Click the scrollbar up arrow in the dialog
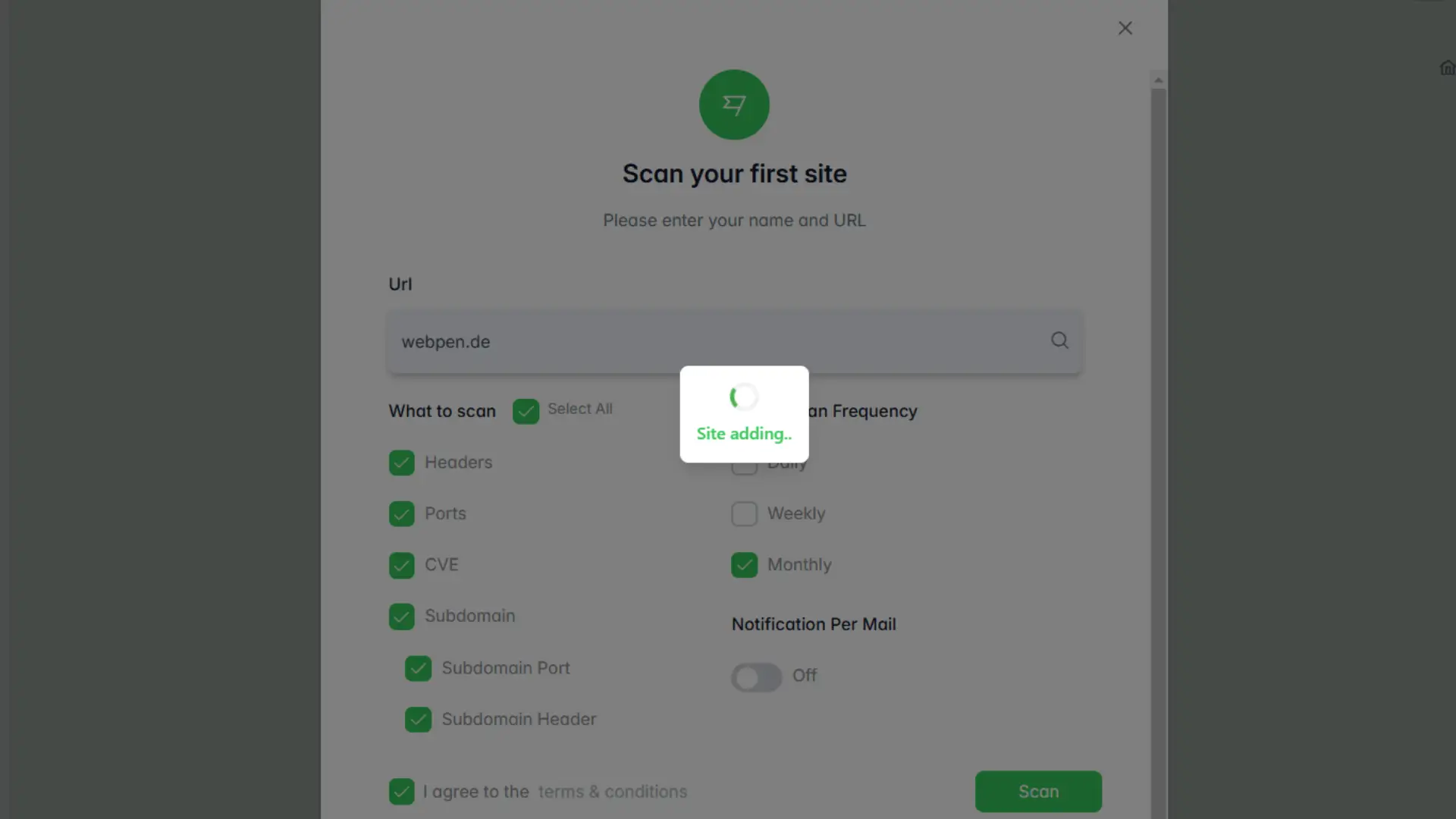Image resolution: width=1456 pixels, height=819 pixels. pos(1158,80)
